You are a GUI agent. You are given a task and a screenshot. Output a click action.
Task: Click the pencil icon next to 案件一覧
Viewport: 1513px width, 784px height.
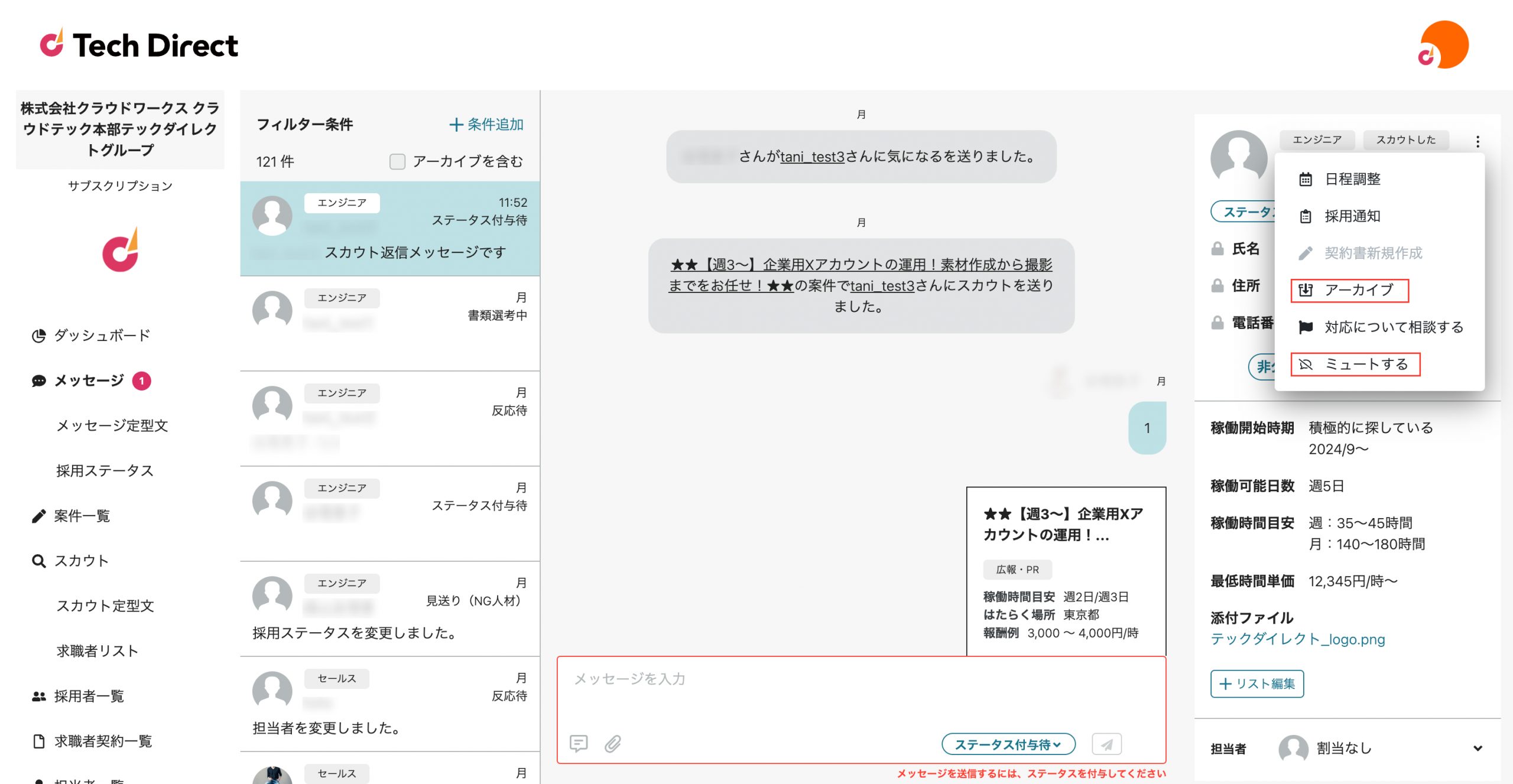[39, 516]
